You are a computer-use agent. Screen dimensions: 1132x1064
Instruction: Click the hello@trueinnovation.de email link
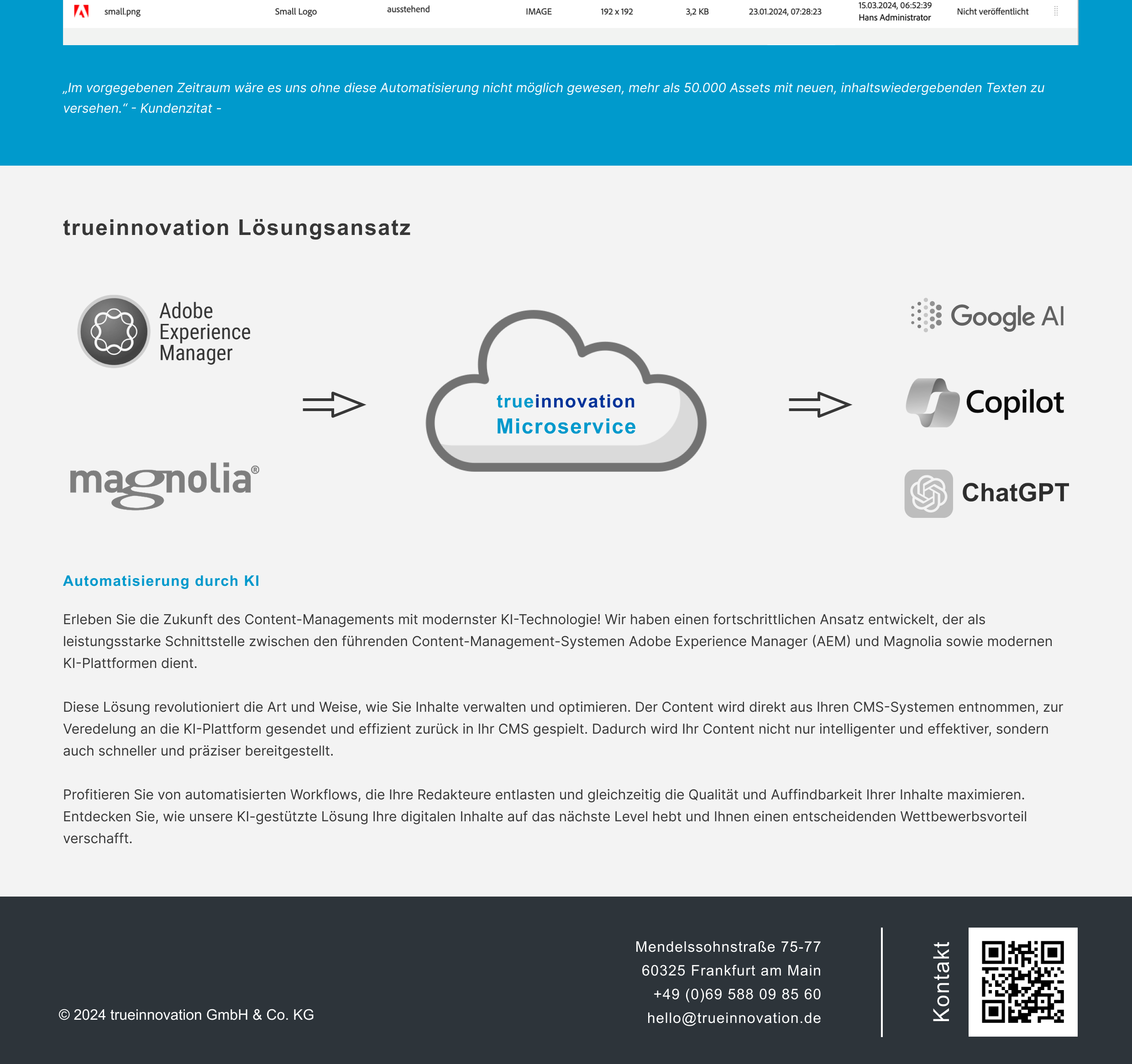coord(734,1017)
